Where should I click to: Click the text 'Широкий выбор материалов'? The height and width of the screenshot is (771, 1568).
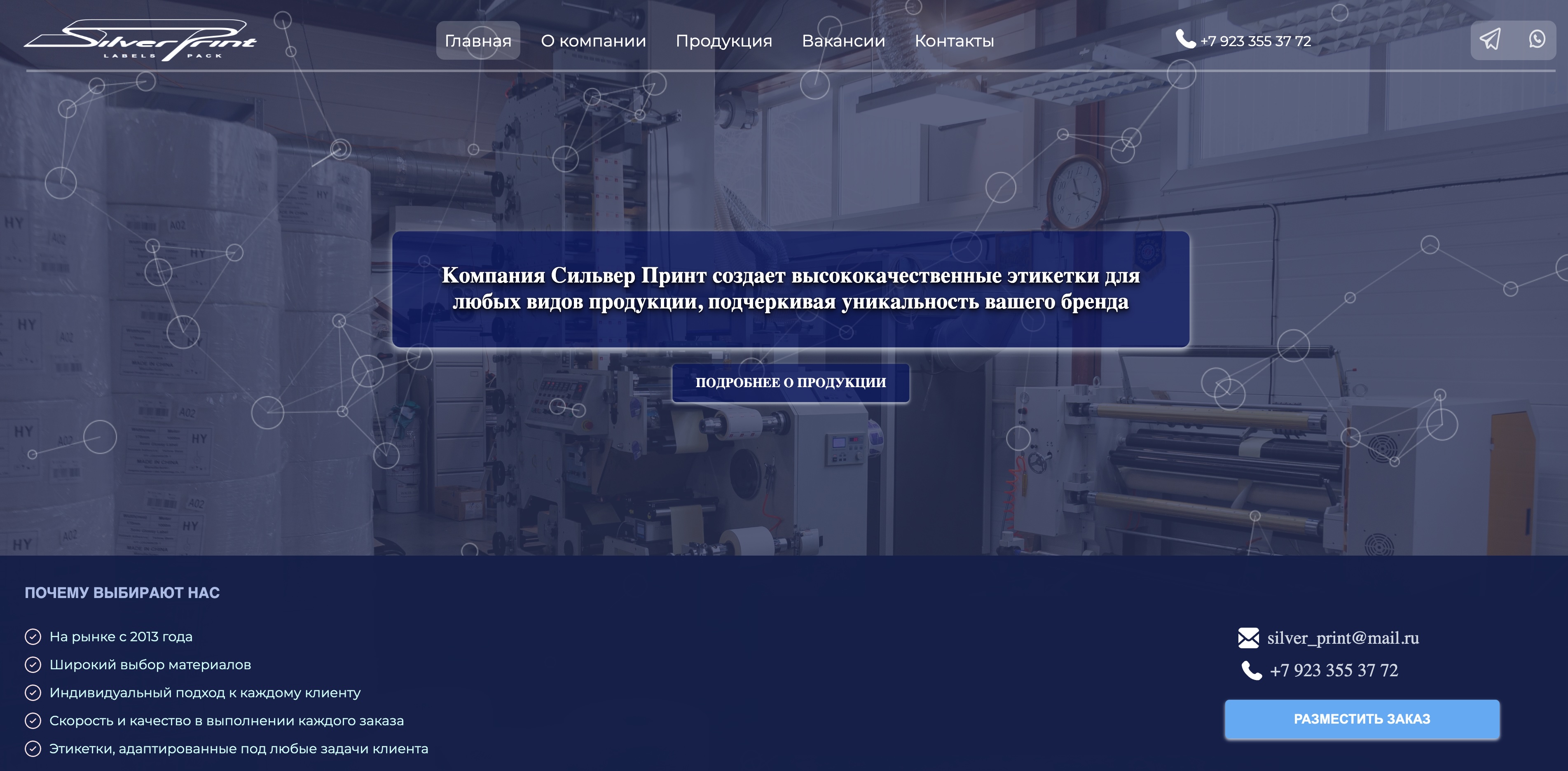150,664
